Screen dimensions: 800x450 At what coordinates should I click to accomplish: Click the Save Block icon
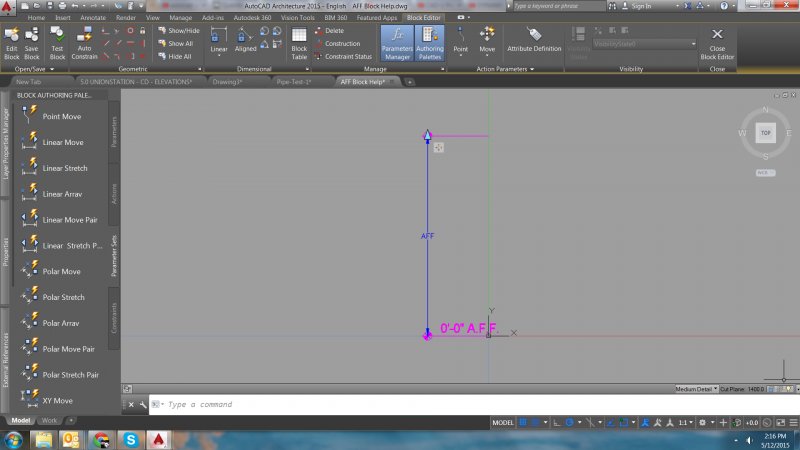point(31,40)
